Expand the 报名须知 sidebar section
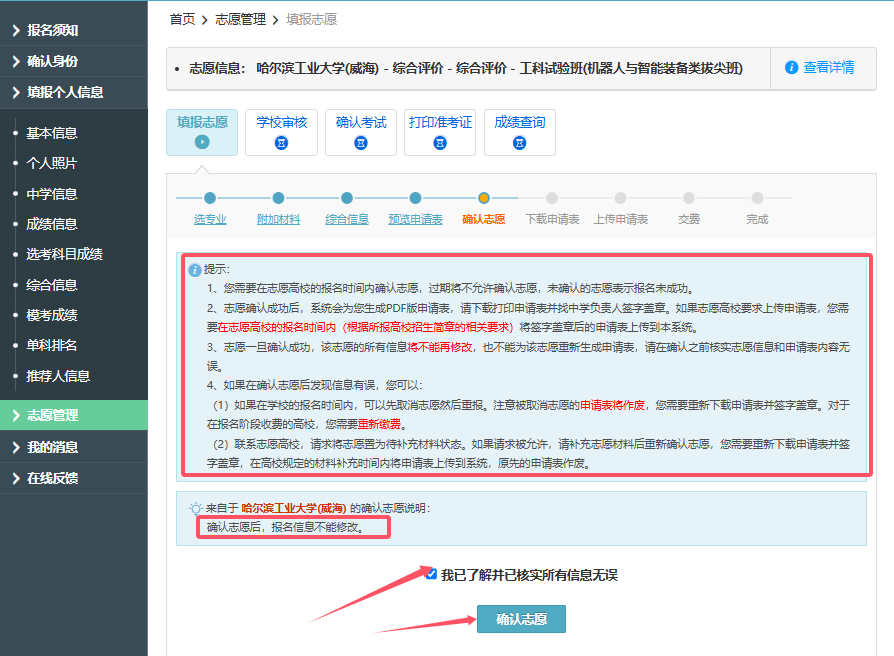 click(74, 31)
